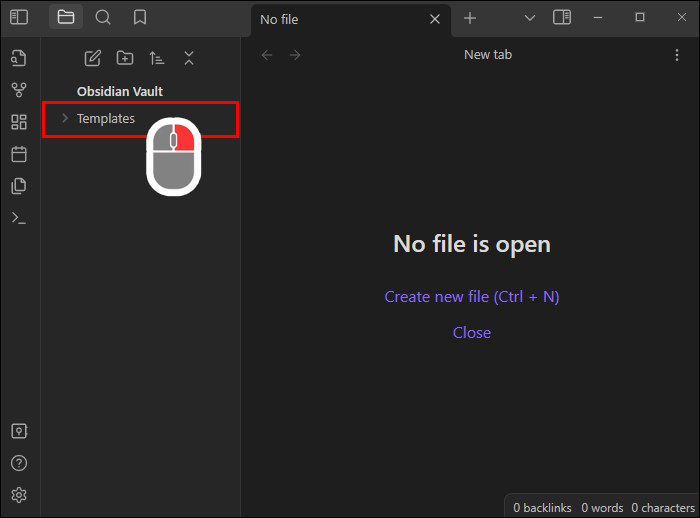Open the three-dot more options menu
The image size is (700, 518).
(x=677, y=55)
